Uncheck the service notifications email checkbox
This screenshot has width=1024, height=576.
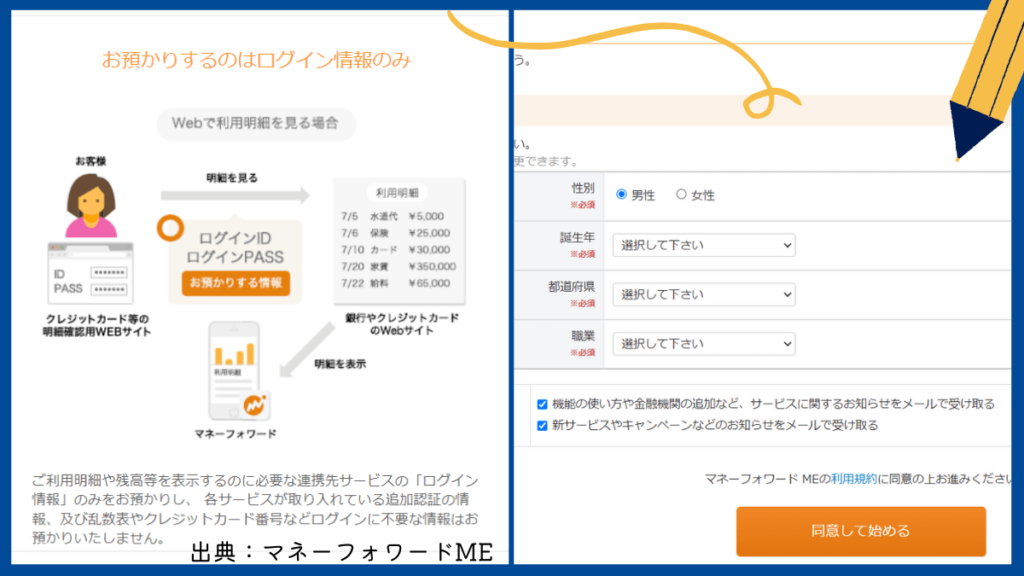[x=542, y=404]
